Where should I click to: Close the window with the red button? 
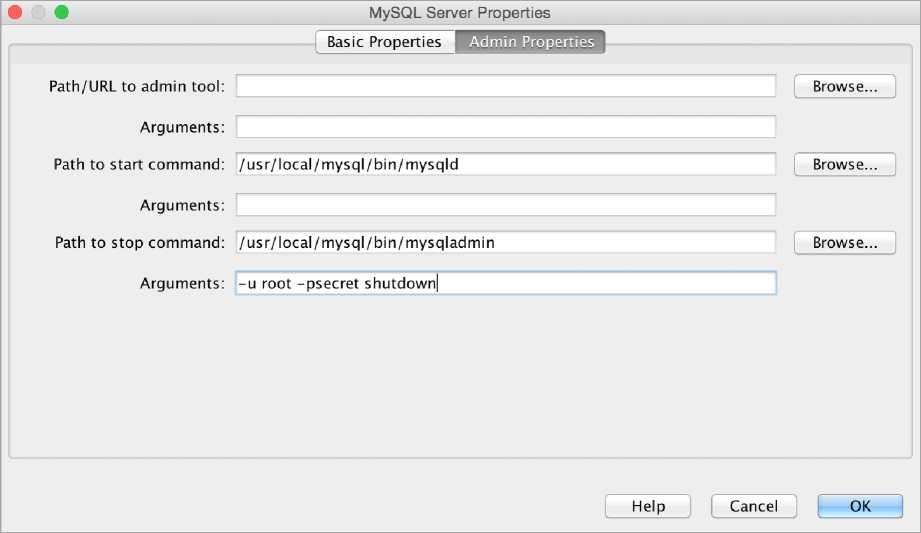(x=17, y=13)
